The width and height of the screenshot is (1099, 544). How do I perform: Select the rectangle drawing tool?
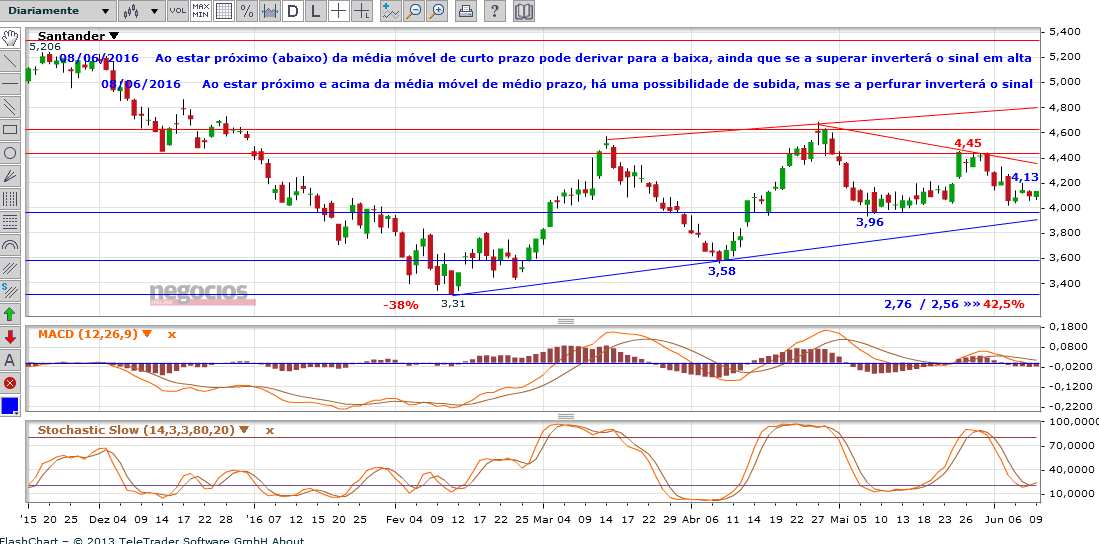11,130
